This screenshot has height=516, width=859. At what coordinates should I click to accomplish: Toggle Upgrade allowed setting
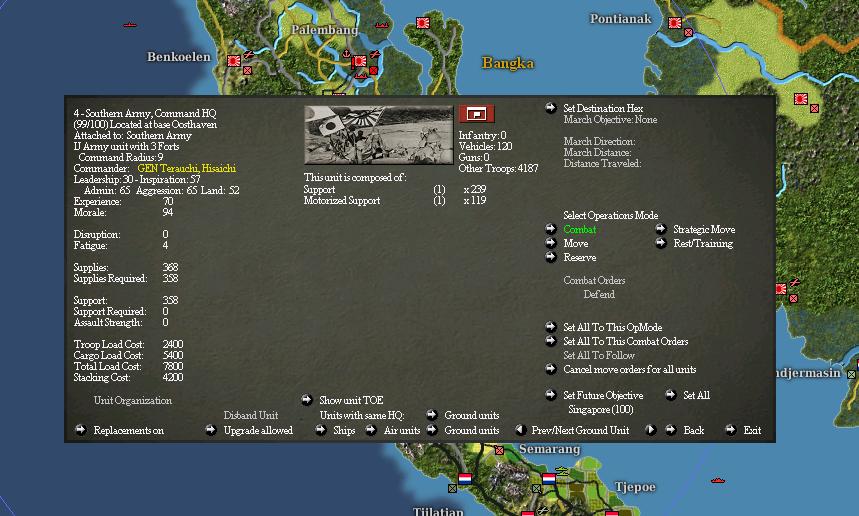210,430
